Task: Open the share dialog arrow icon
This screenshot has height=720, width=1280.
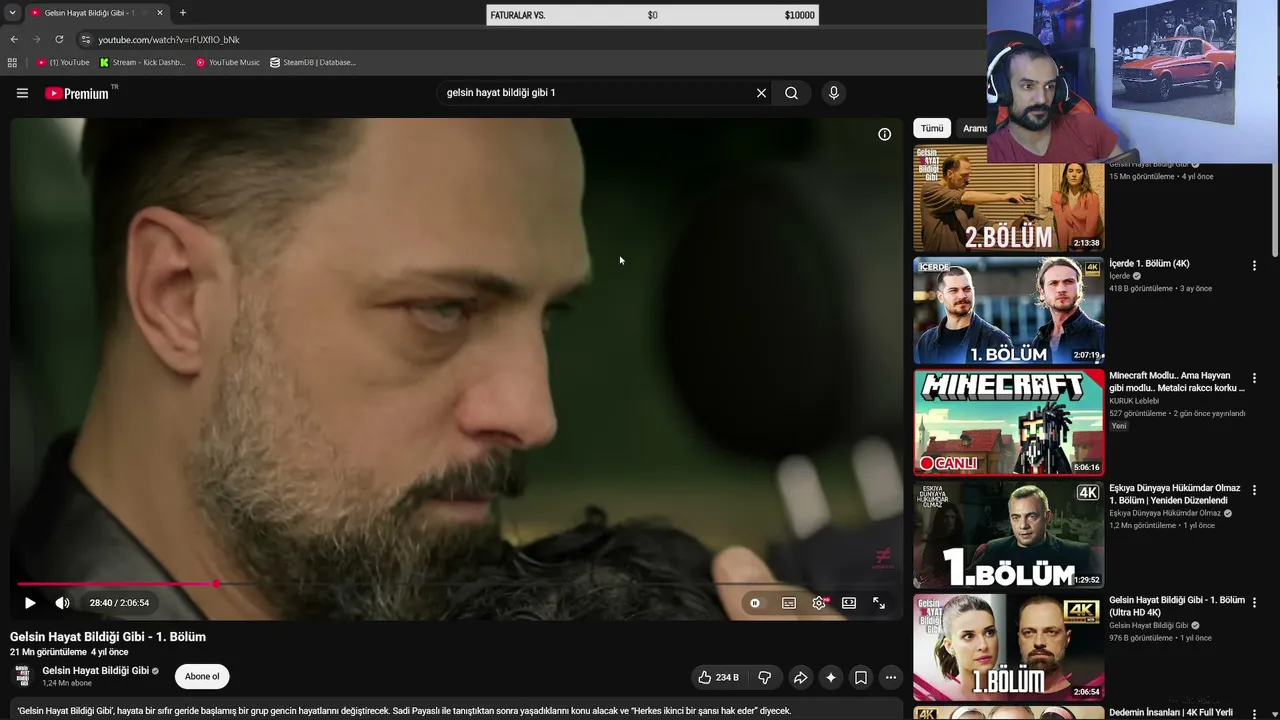Action: click(800, 677)
